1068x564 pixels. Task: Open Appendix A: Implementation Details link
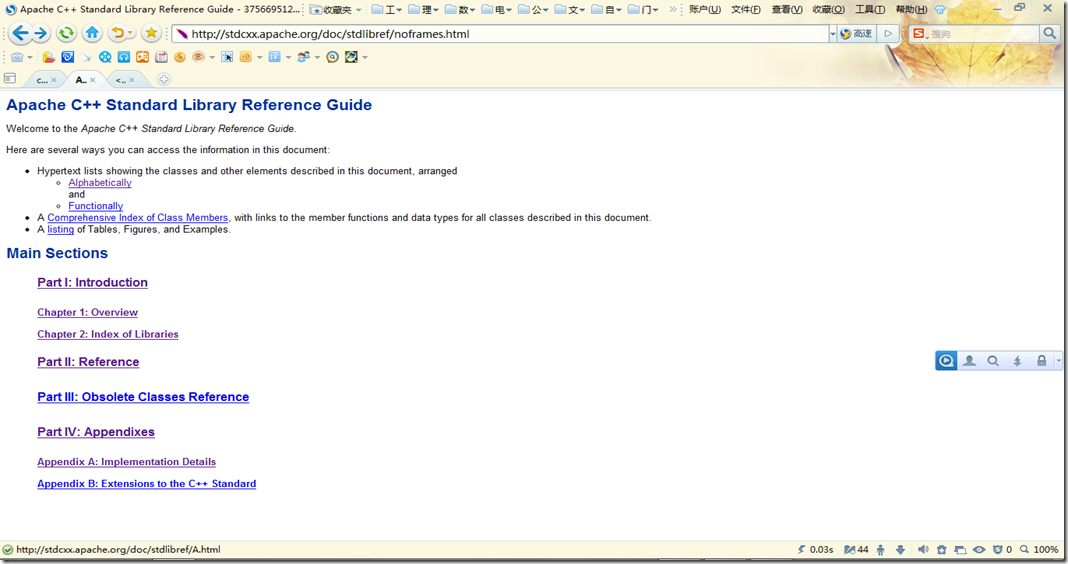(126, 462)
